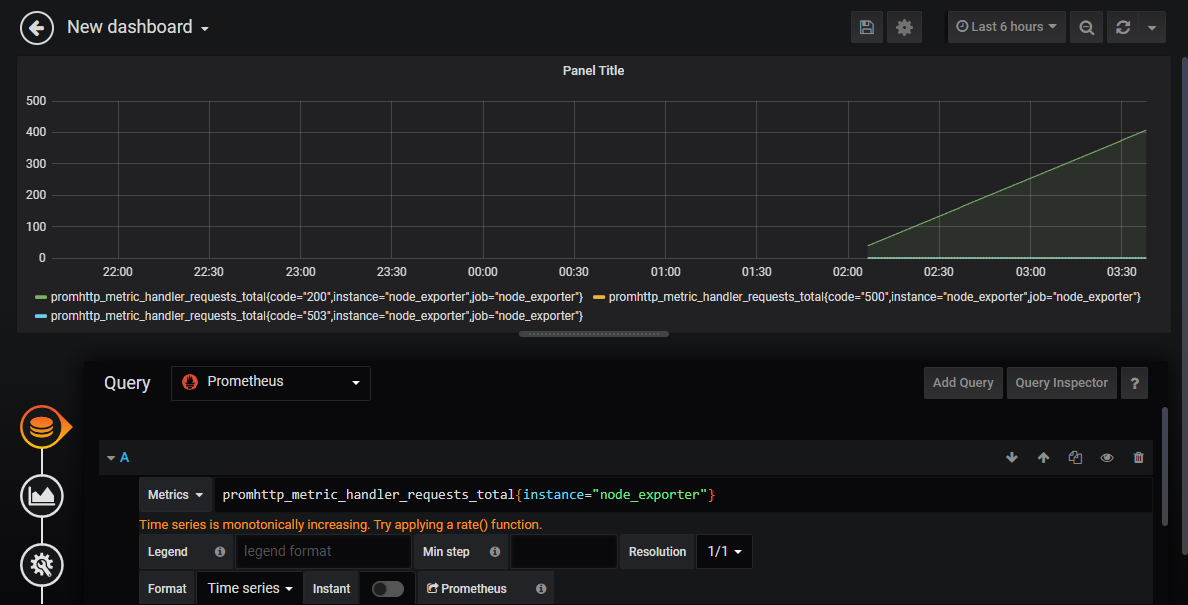The height and width of the screenshot is (605, 1188).
Task: Click the Add Query button
Action: click(962, 382)
